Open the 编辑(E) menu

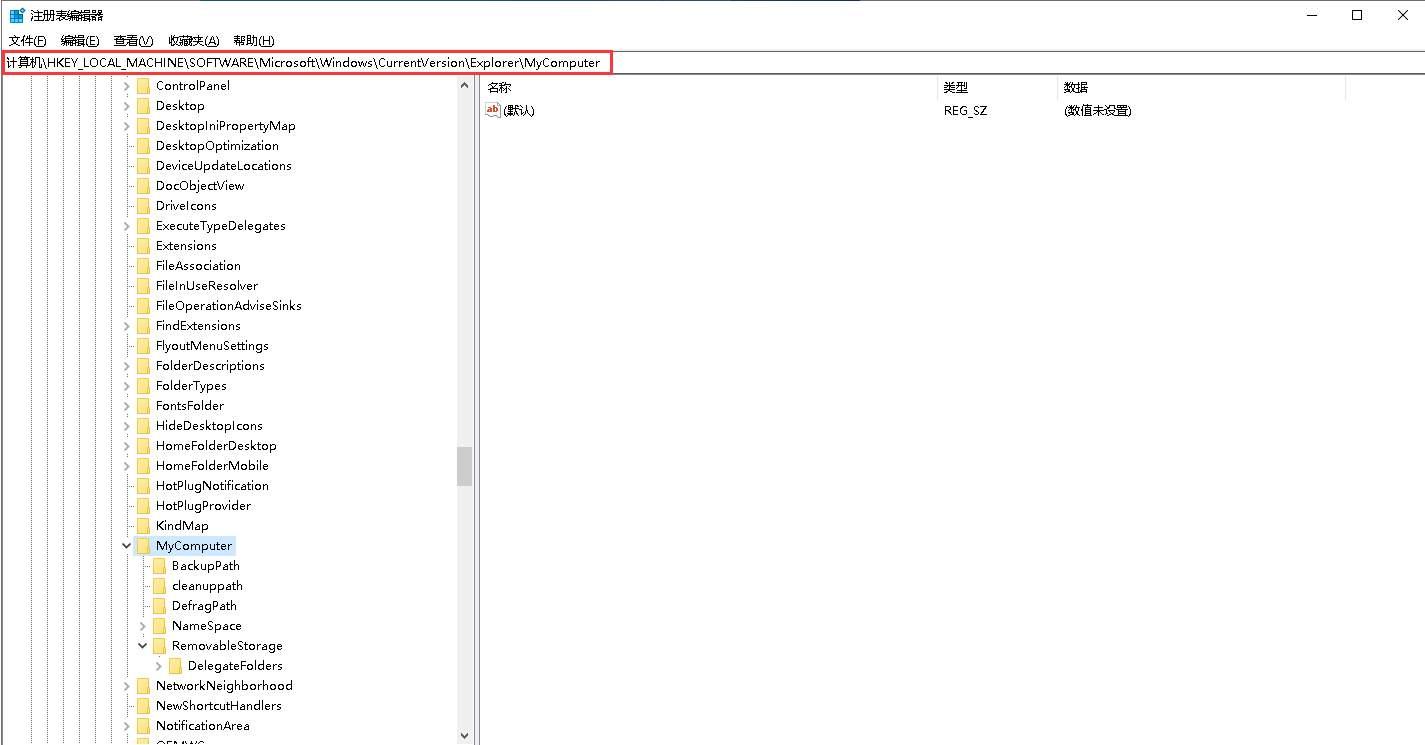pyautogui.click(x=80, y=40)
